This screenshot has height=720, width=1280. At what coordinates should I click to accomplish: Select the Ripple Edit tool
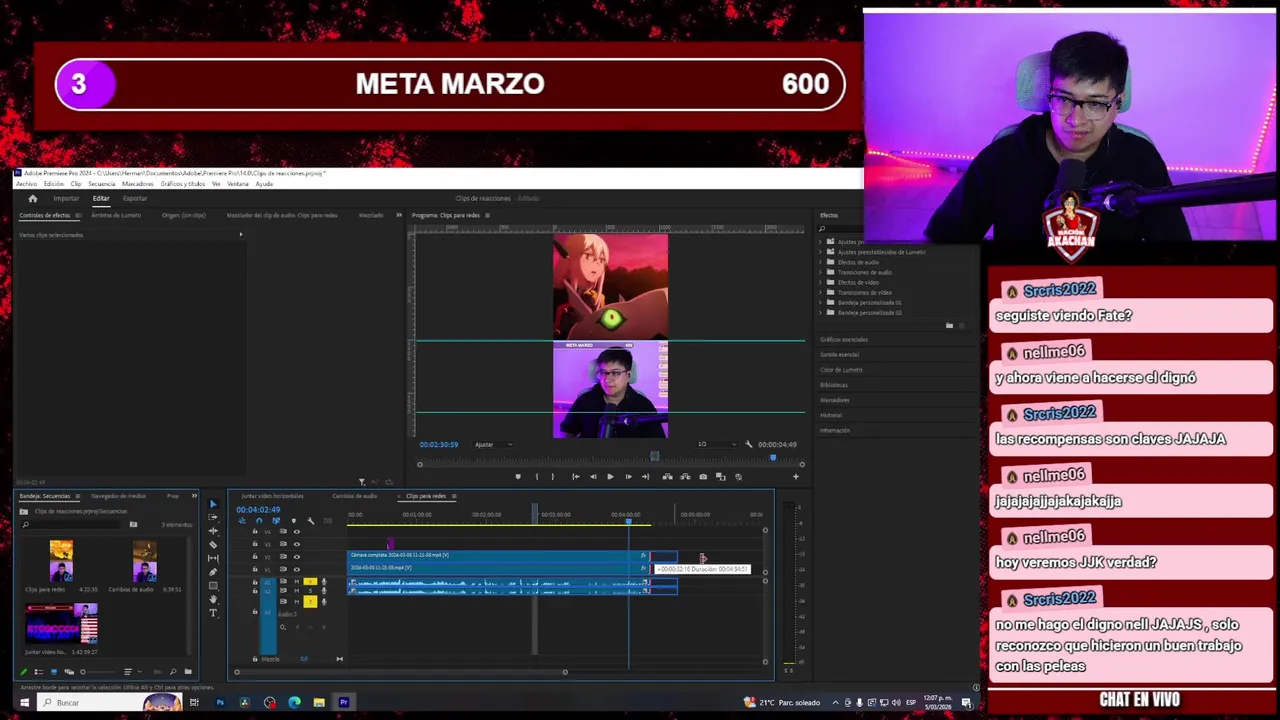213,531
